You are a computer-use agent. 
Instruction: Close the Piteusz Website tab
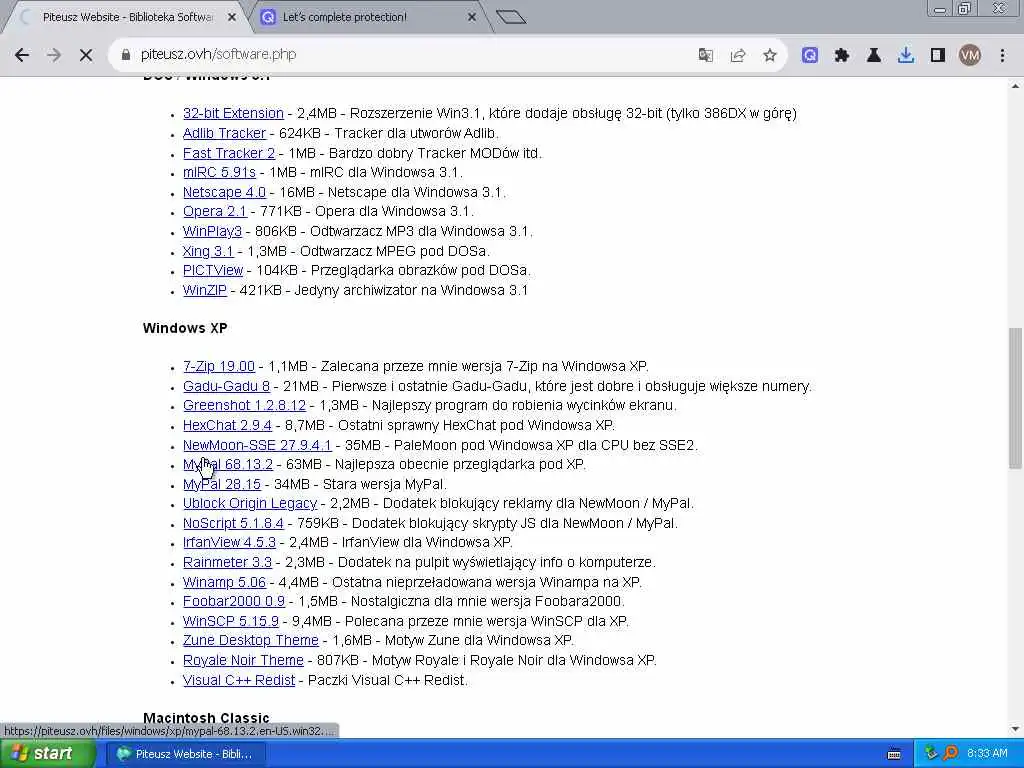pyautogui.click(x=232, y=18)
